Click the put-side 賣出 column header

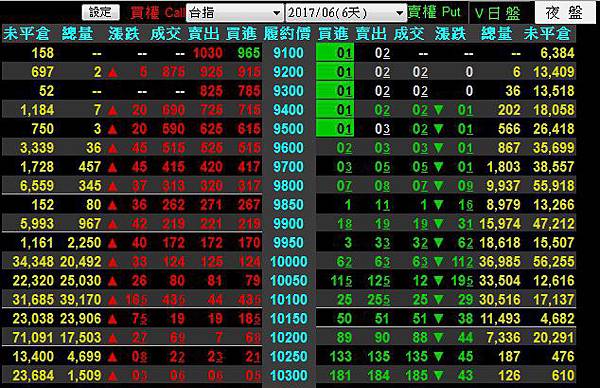[371, 34]
